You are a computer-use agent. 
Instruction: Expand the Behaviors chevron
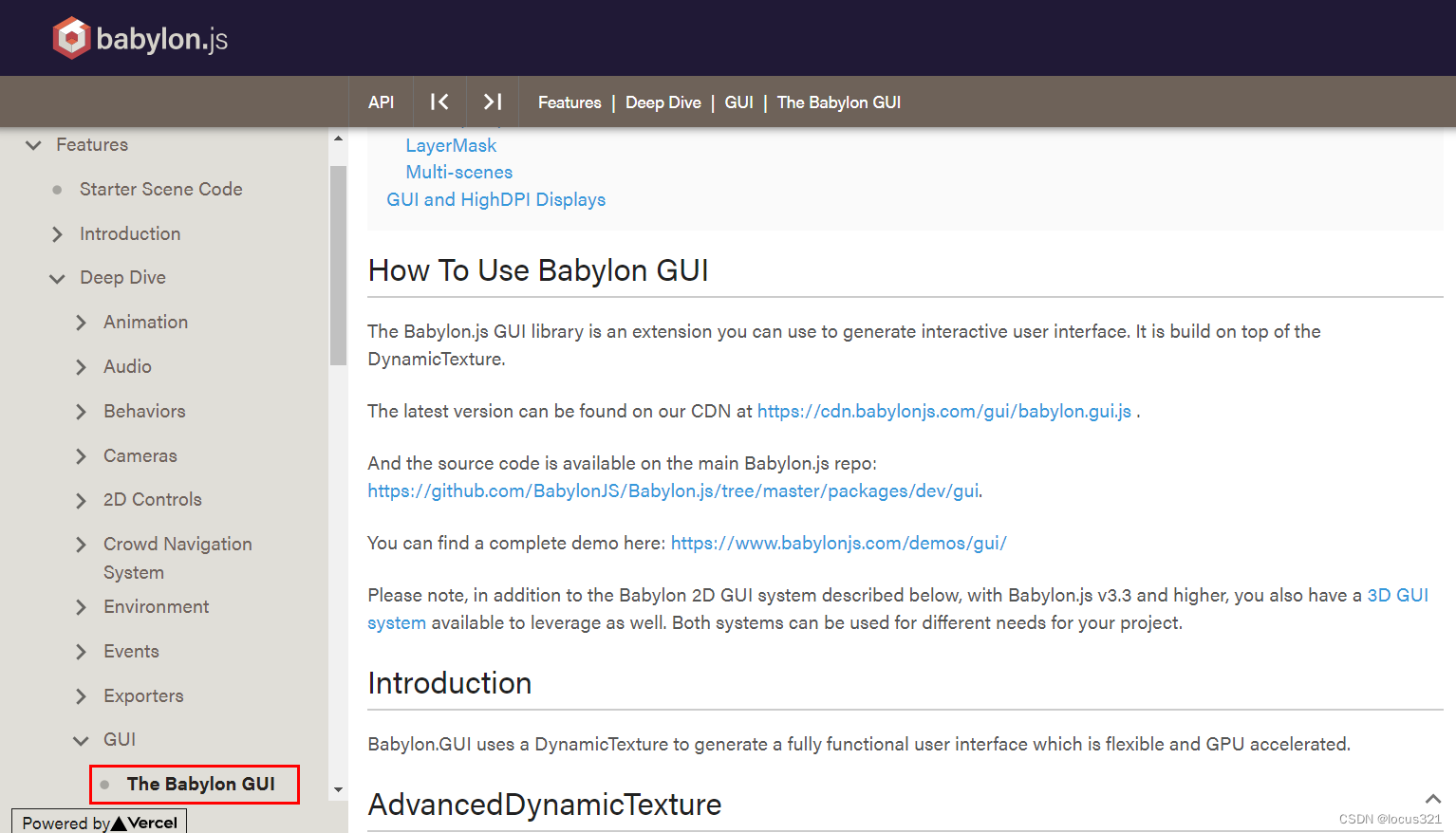coord(81,412)
